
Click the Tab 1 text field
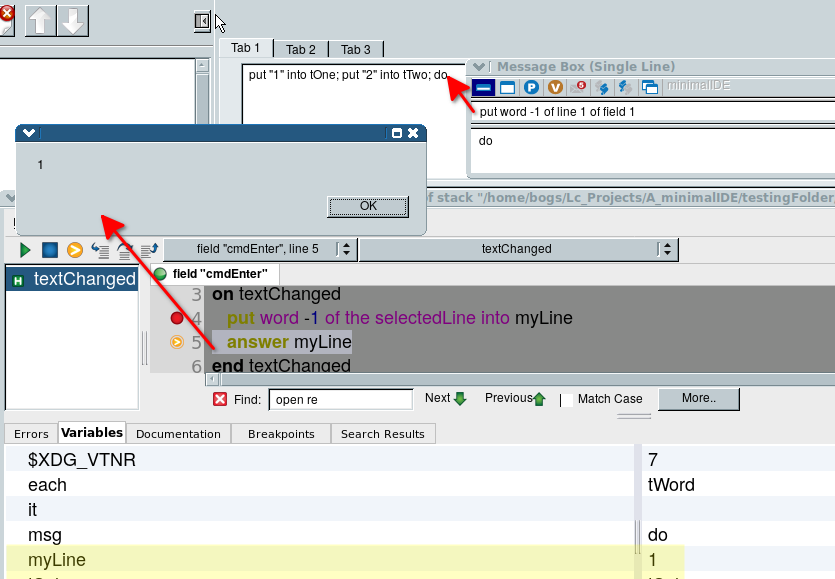(x=354, y=95)
